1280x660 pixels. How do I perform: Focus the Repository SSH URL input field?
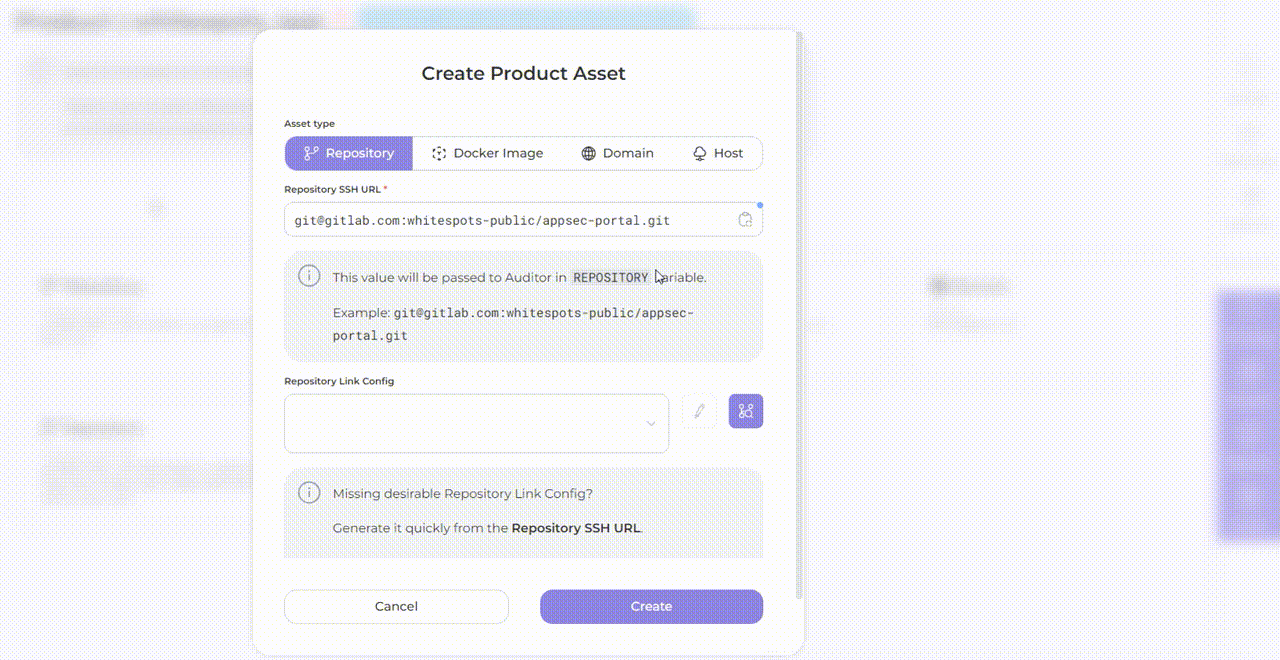coord(510,220)
